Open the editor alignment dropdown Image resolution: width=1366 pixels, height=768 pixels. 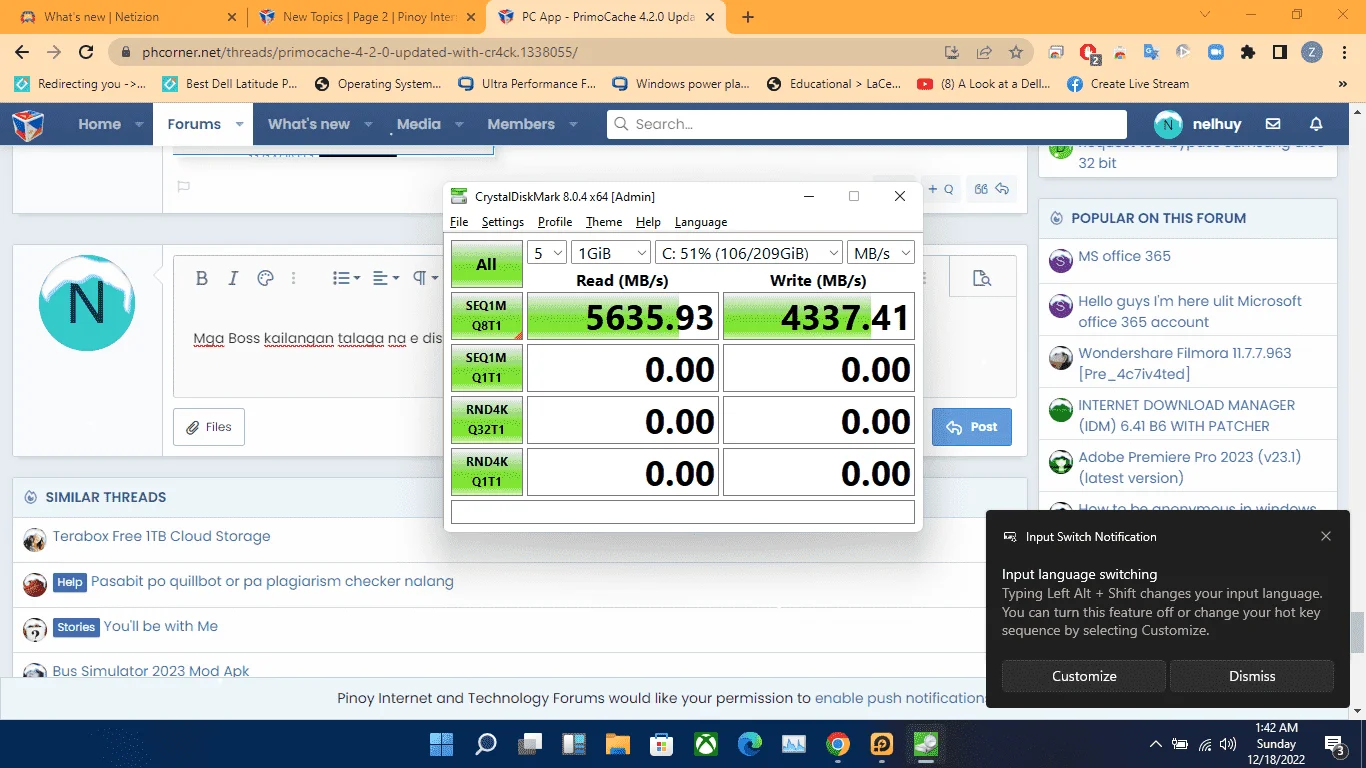pyautogui.click(x=386, y=278)
